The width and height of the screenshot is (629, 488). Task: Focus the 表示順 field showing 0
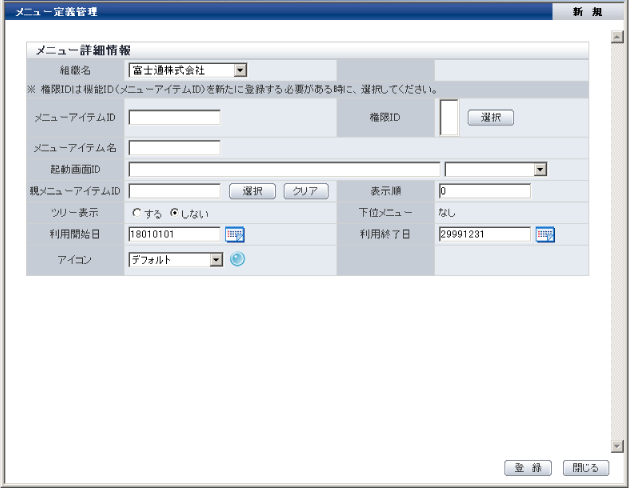click(x=485, y=191)
